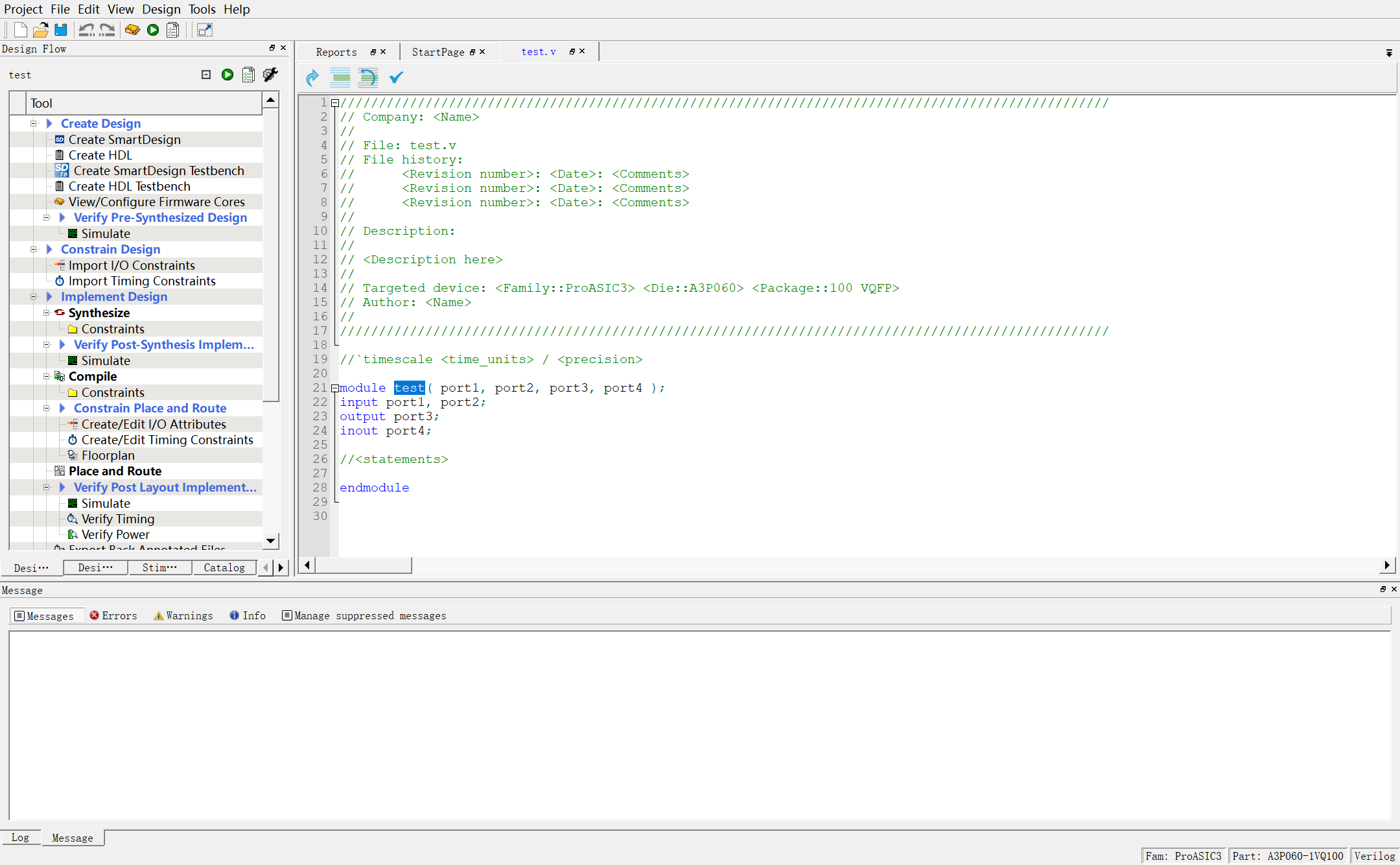Click the Catalog book icon in toolbar

pyautogui.click(x=132, y=30)
